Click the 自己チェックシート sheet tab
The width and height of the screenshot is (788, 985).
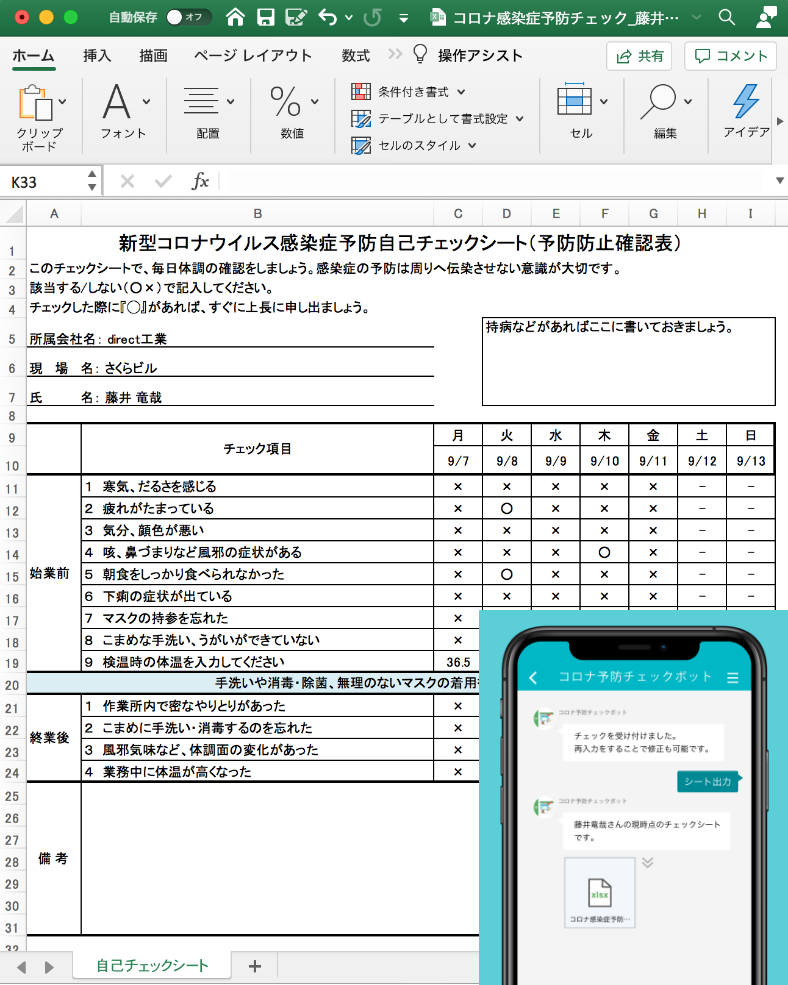tap(152, 966)
